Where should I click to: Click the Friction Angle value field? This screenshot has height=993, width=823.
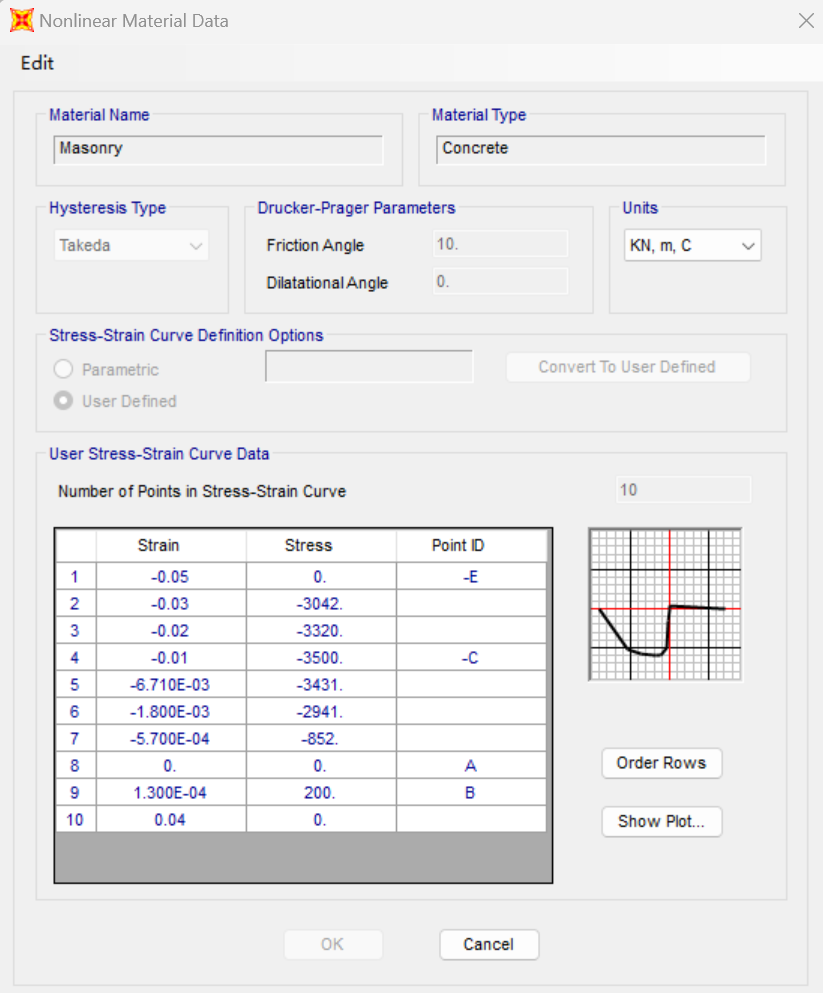point(500,244)
